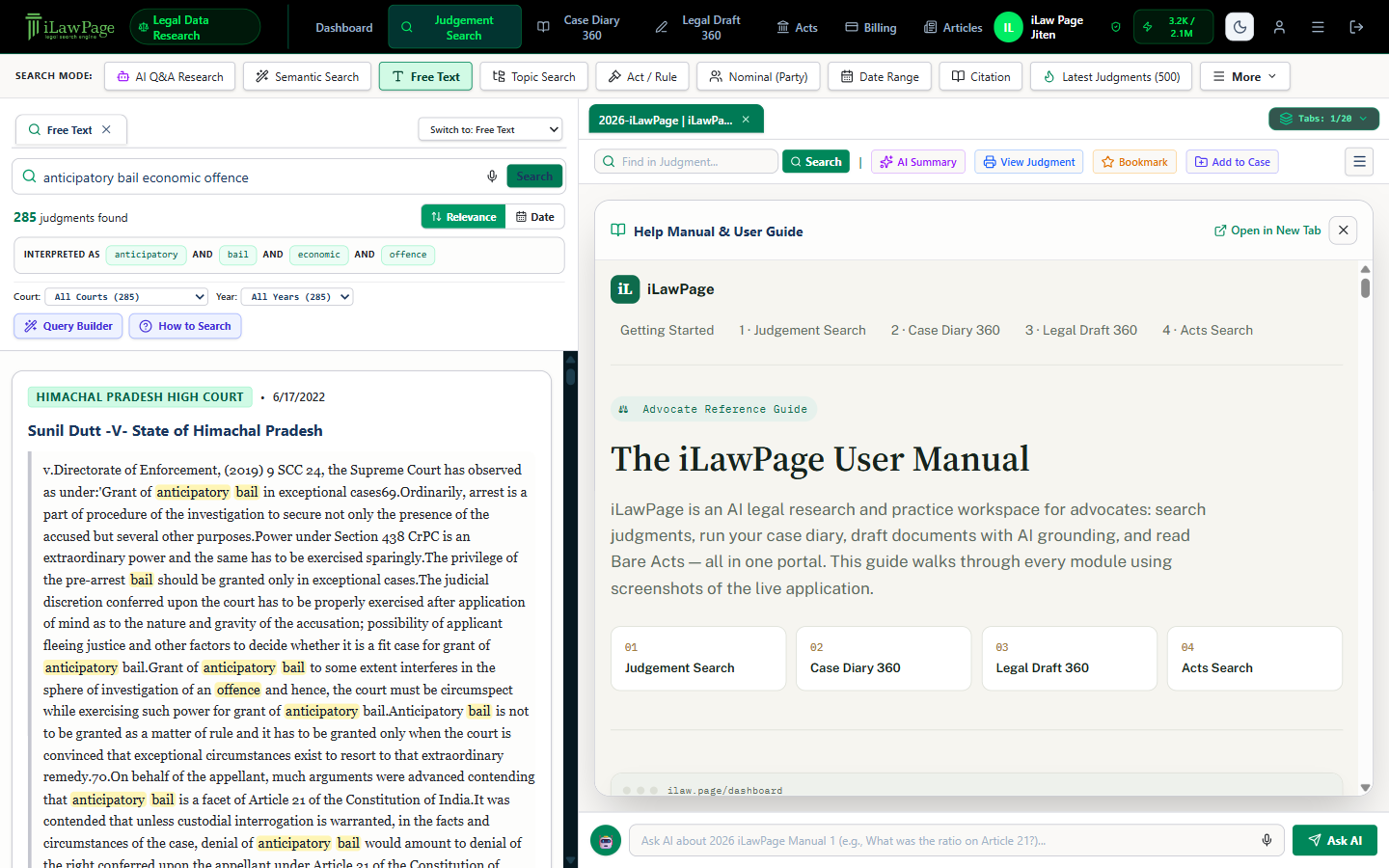Viewport: 1389px width, 868px height.
Task: Select Free Text search mode
Action: coord(425,76)
